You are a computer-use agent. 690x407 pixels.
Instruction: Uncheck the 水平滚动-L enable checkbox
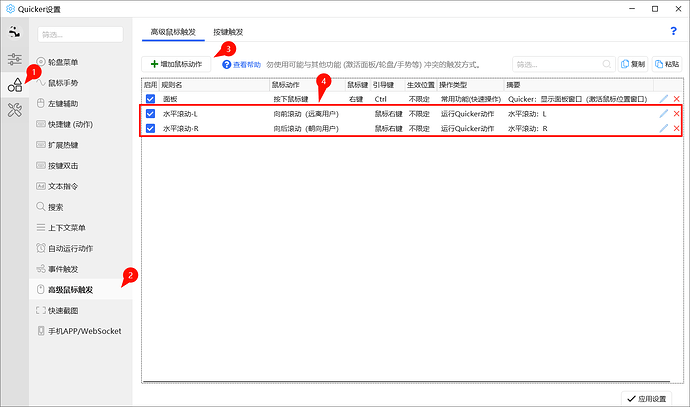point(150,114)
